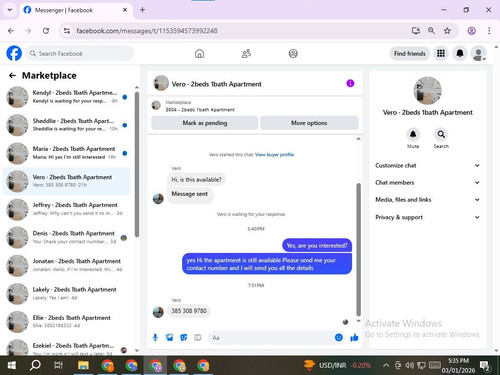Navigate back in browser
The height and width of the screenshot is (375, 500).
(x=11, y=31)
